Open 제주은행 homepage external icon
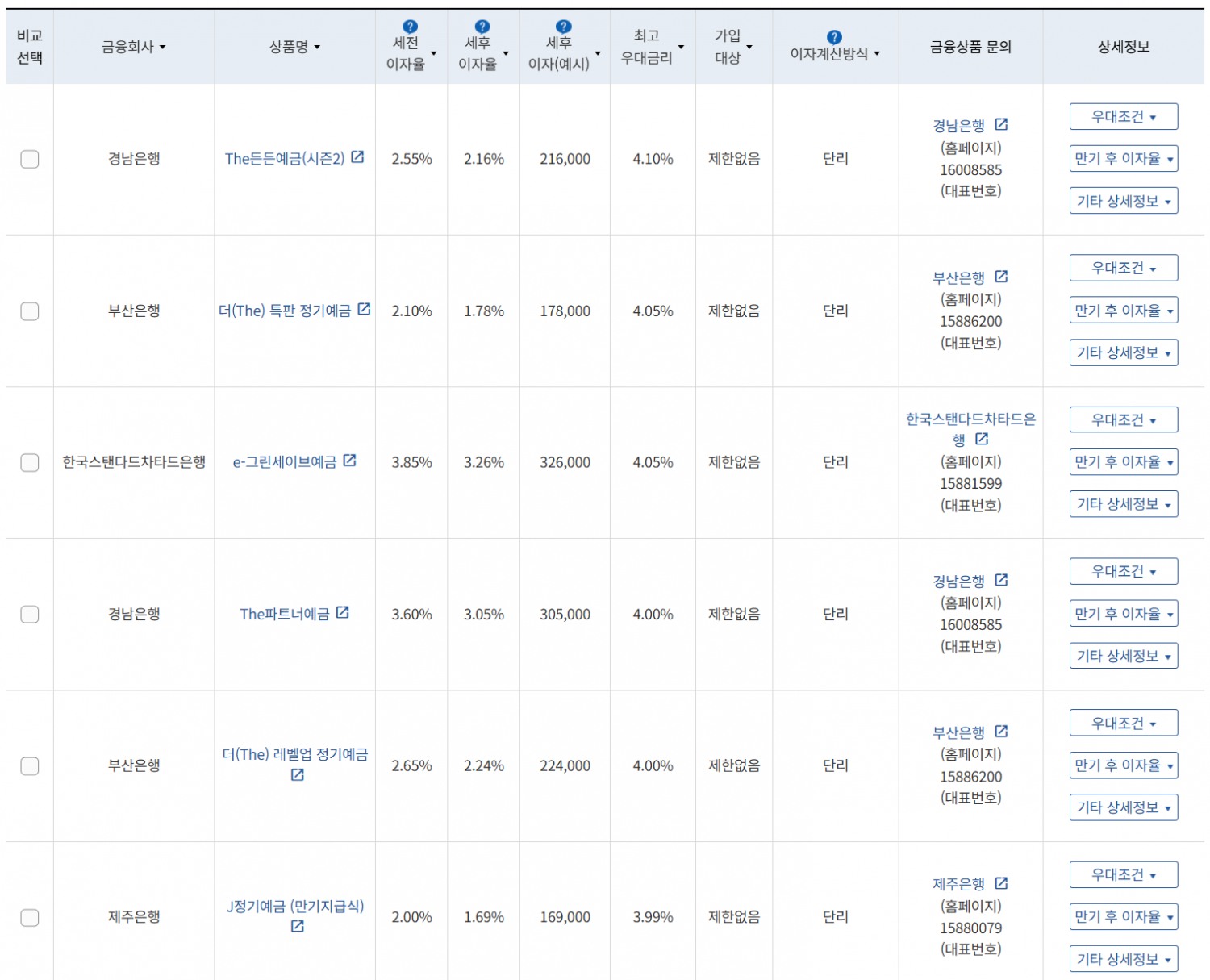Viewport: 1210px width, 980px height. 1001,883
